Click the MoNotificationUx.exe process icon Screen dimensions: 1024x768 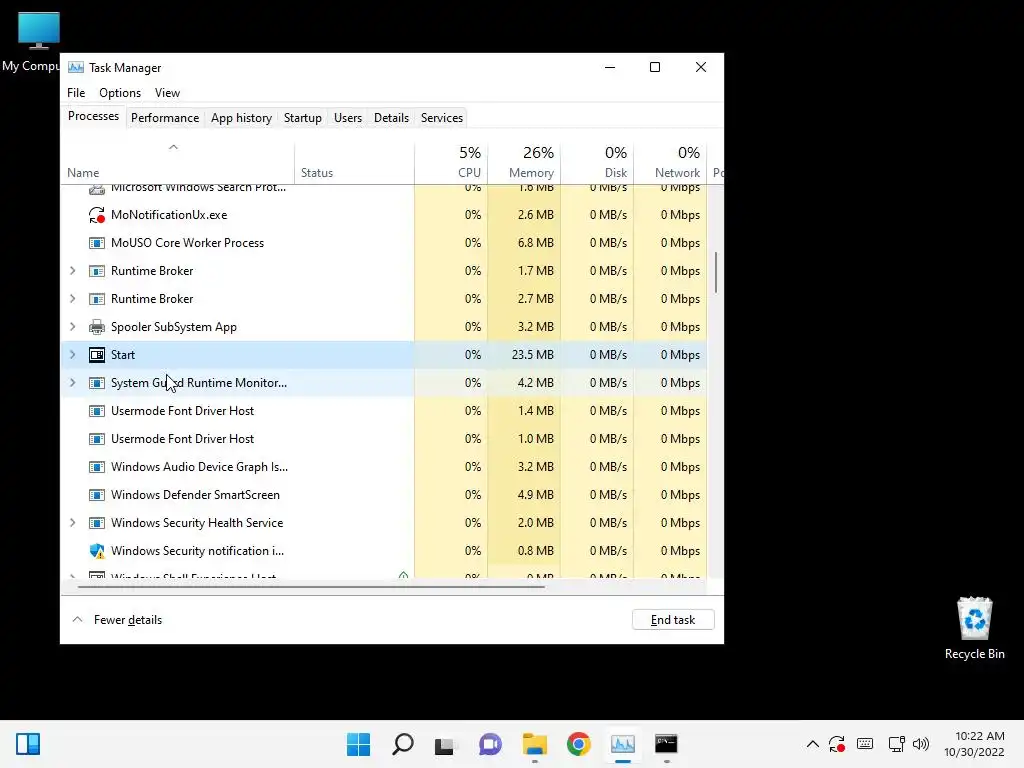tap(97, 215)
